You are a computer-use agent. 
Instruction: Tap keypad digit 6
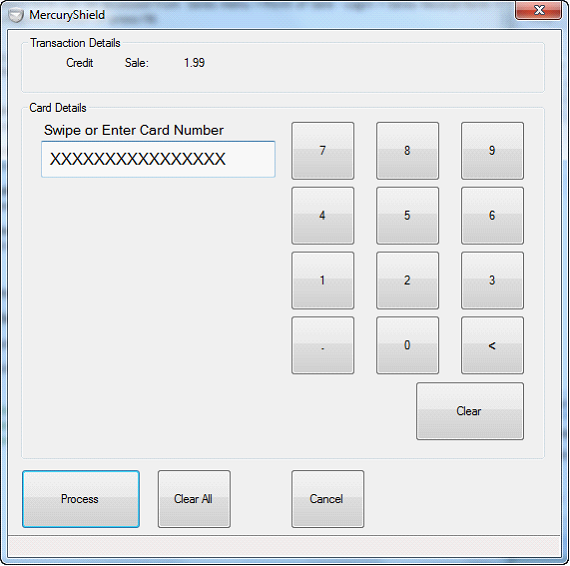(492, 216)
